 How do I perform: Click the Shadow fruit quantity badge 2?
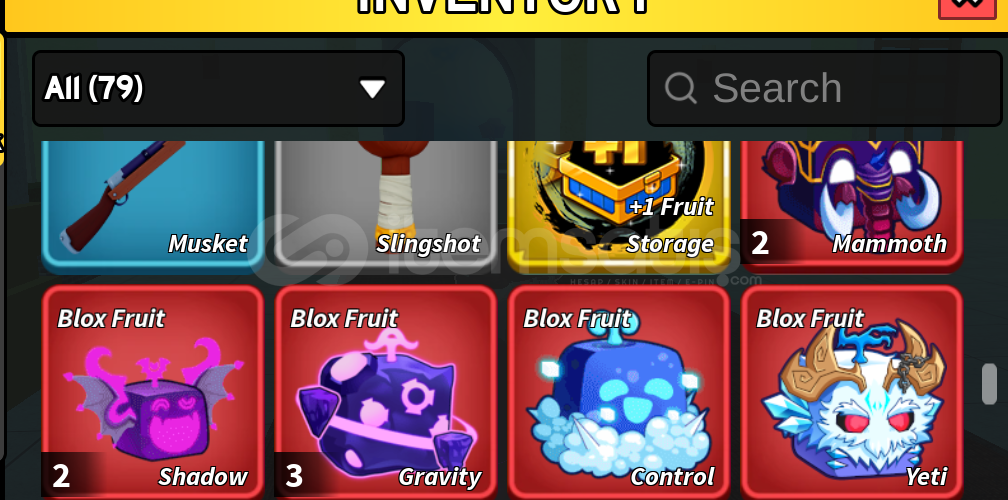61,476
